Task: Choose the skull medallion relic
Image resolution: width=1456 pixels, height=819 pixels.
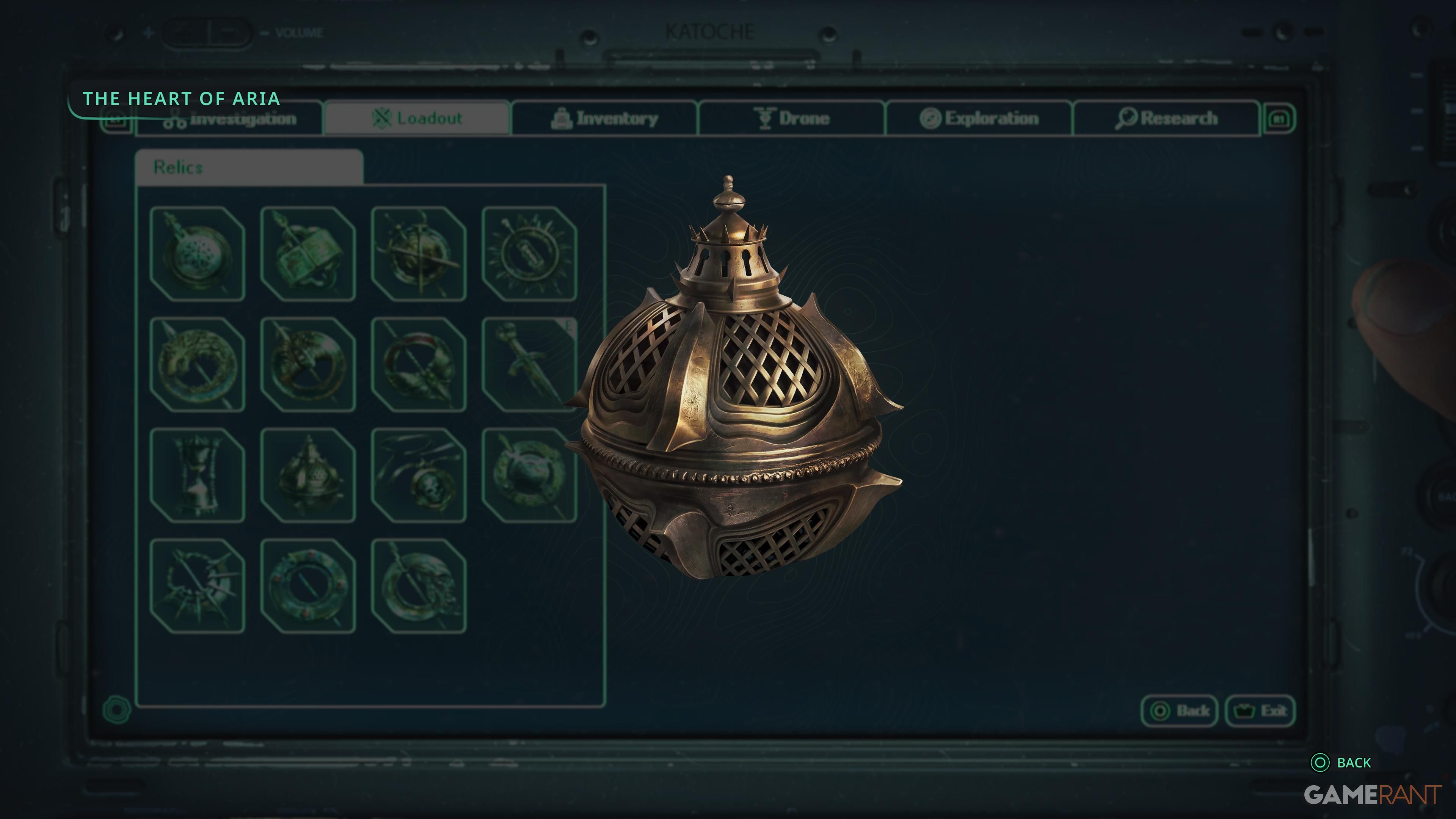Action: pos(419,475)
